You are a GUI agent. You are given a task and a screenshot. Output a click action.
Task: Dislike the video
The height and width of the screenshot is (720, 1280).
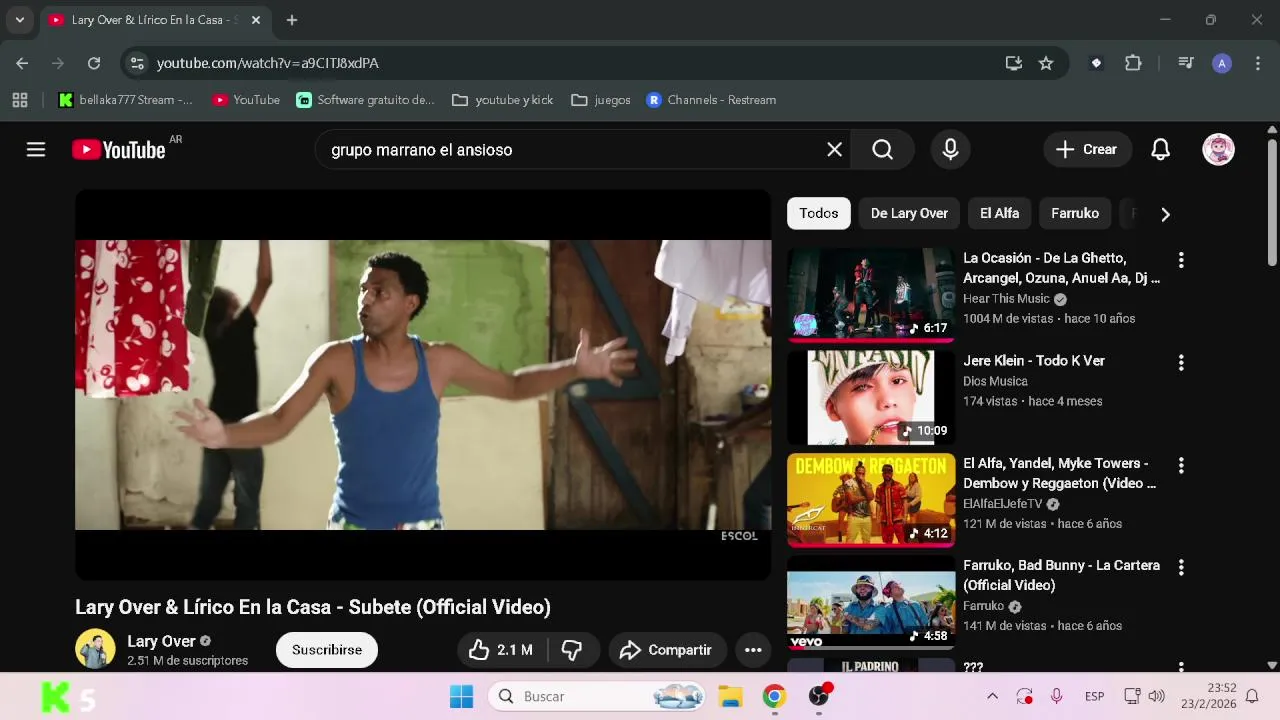pos(572,650)
